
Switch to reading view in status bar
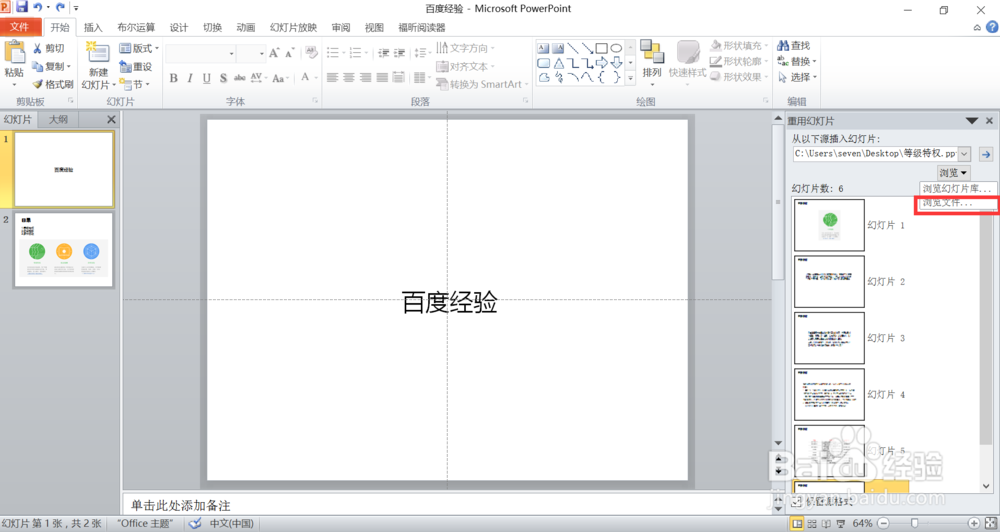point(826,524)
